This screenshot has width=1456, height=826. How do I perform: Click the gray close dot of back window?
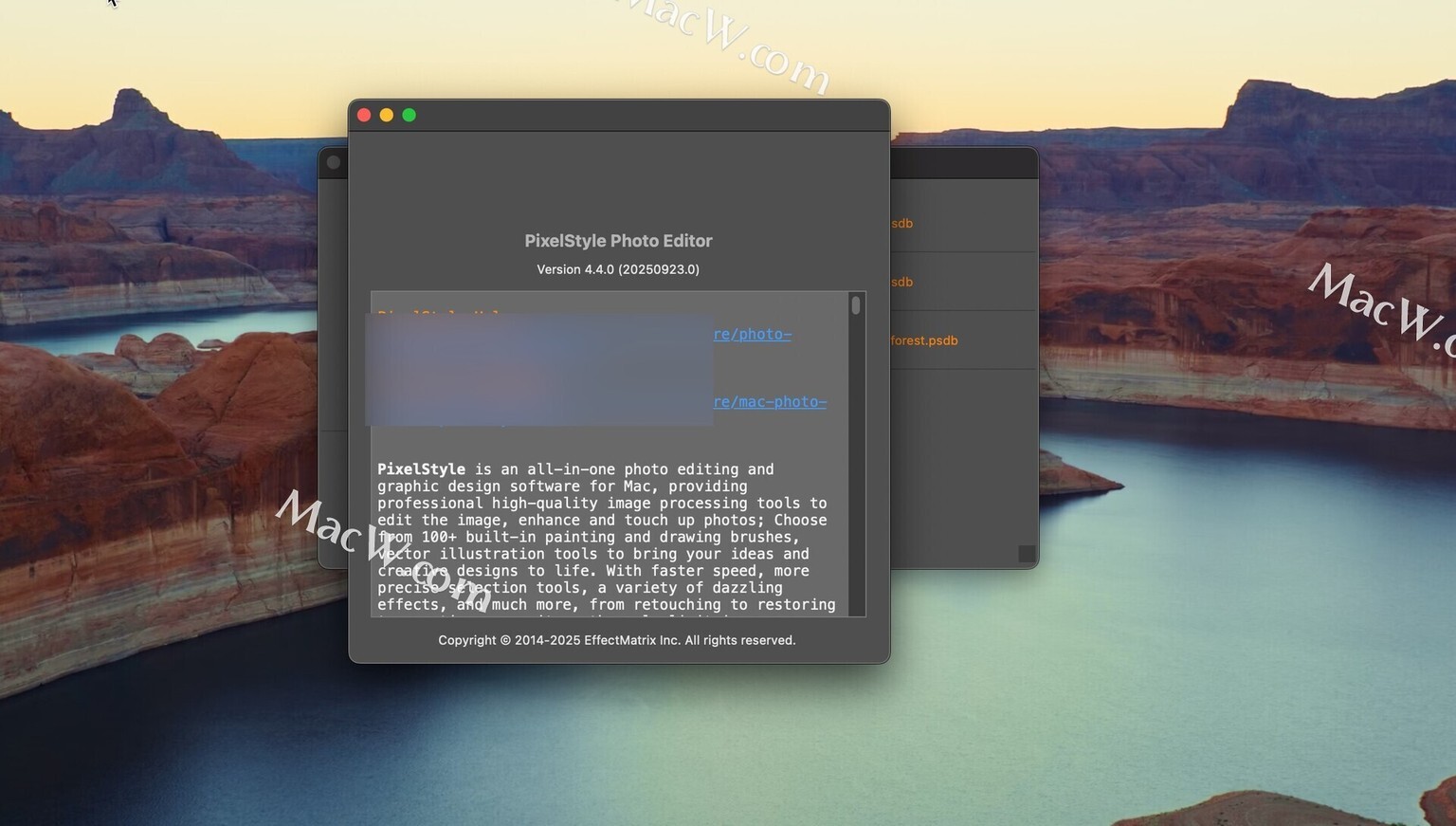334,162
